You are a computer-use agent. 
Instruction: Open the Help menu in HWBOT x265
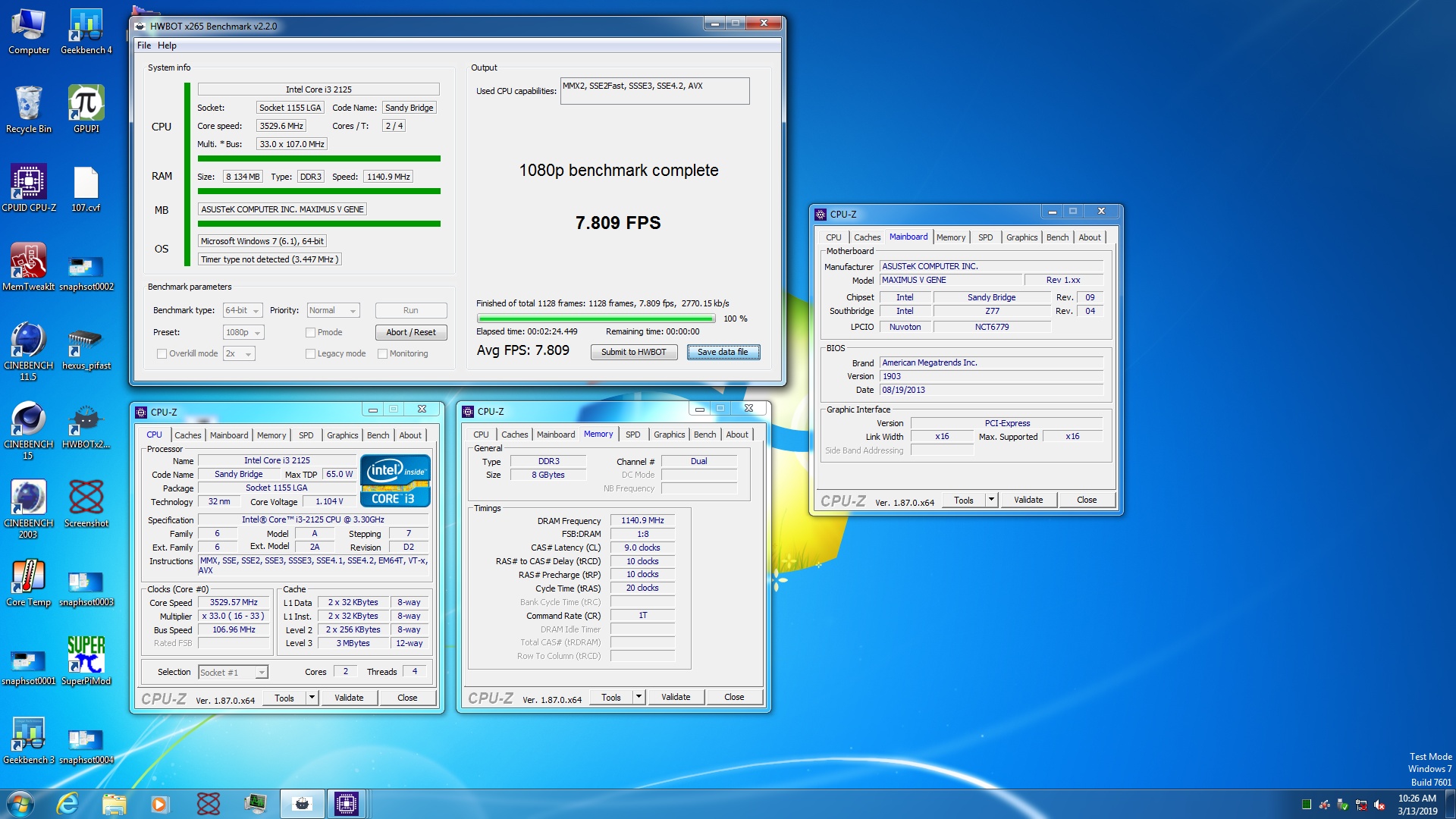[x=167, y=45]
